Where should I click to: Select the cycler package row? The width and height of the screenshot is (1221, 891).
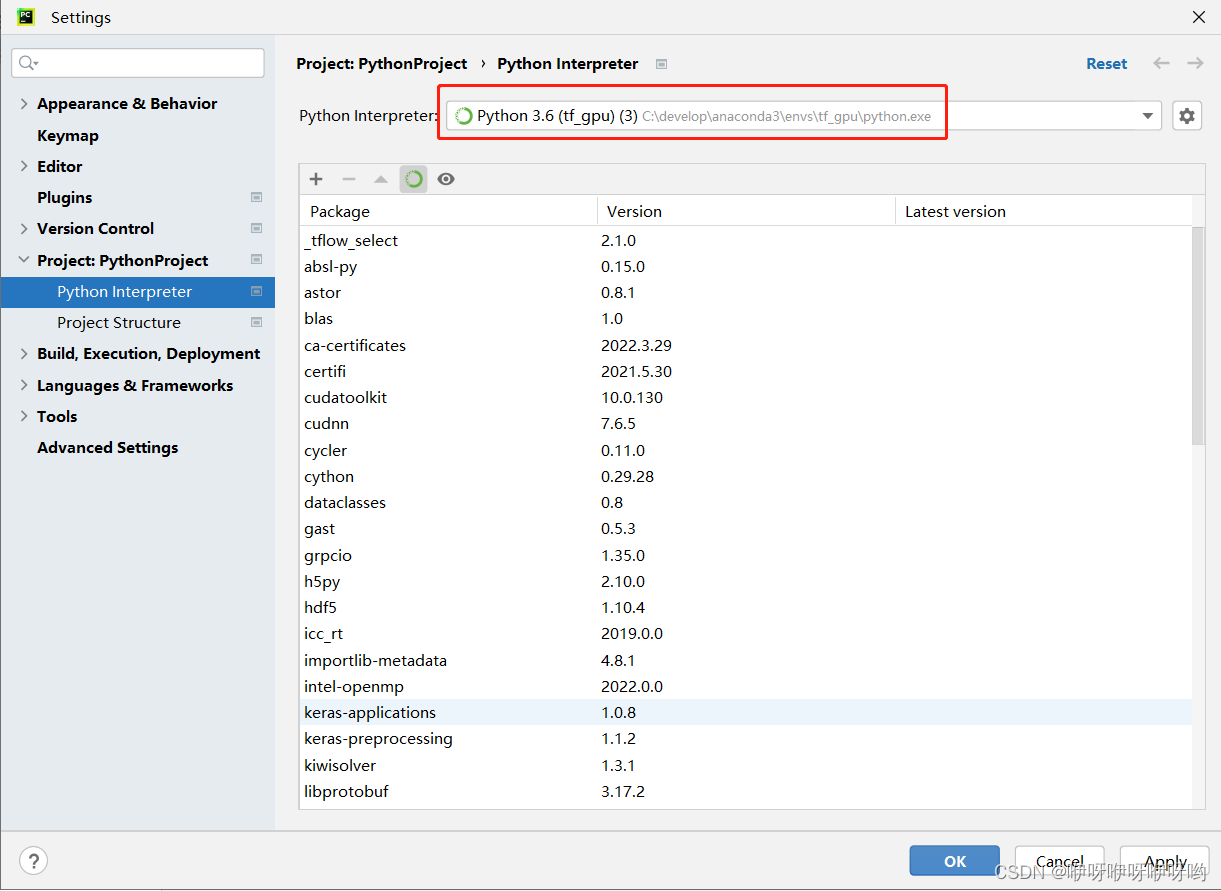click(x=746, y=451)
